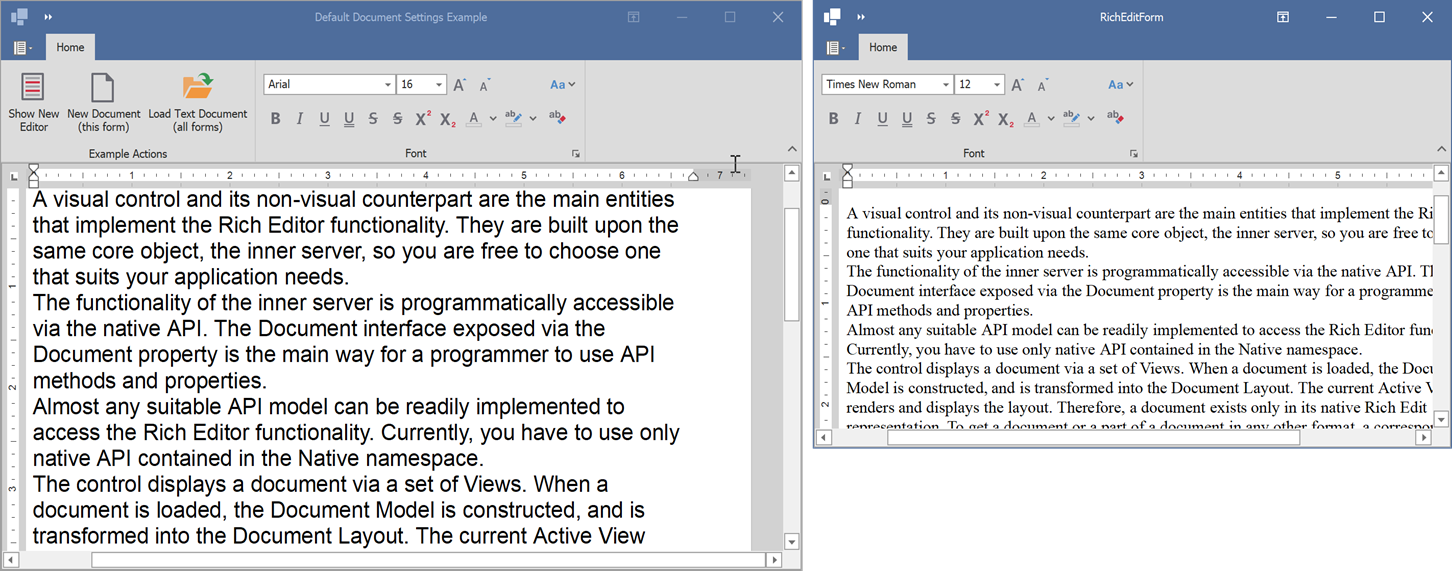Apply Subscript in RichEditForm window
Image resolution: width=1452 pixels, height=571 pixels.
tap(1004, 118)
